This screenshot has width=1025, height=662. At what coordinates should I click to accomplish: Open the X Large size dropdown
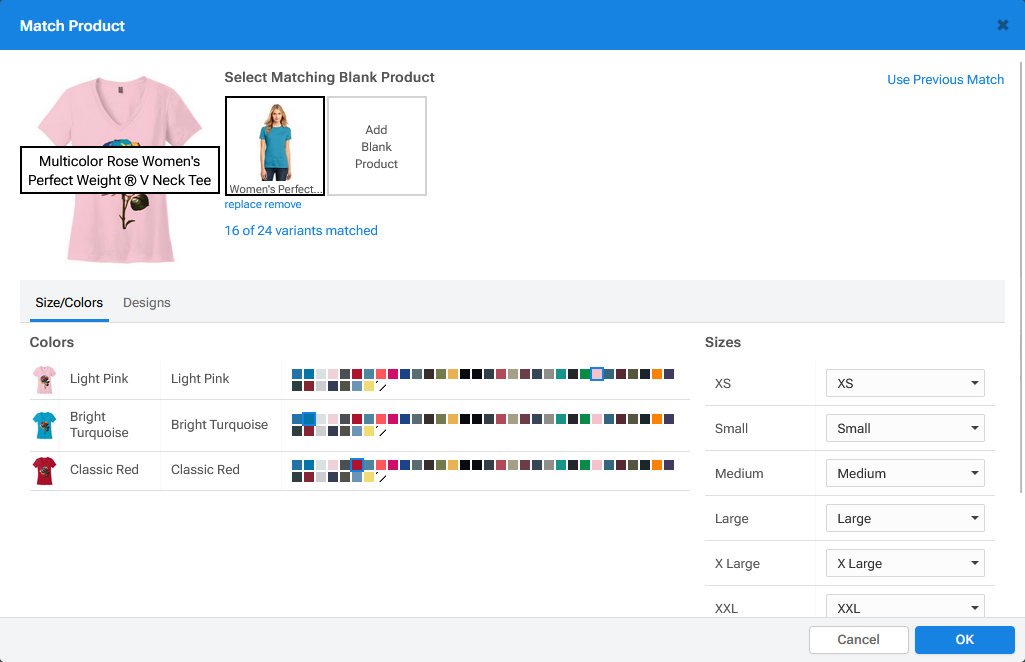point(905,563)
